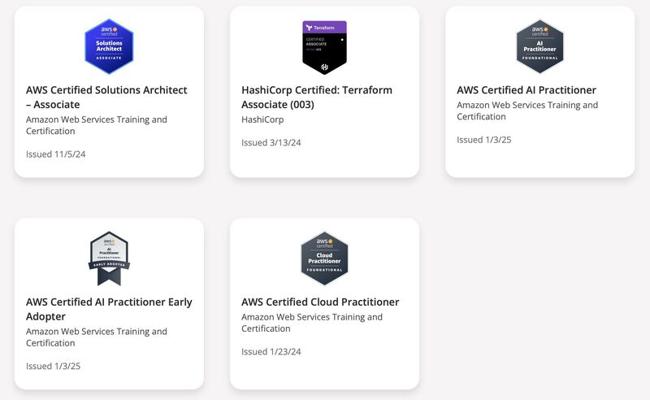The height and width of the screenshot is (400, 650).
Task: Click the Terraform Associate badge icon
Action: [x=325, y=47]
